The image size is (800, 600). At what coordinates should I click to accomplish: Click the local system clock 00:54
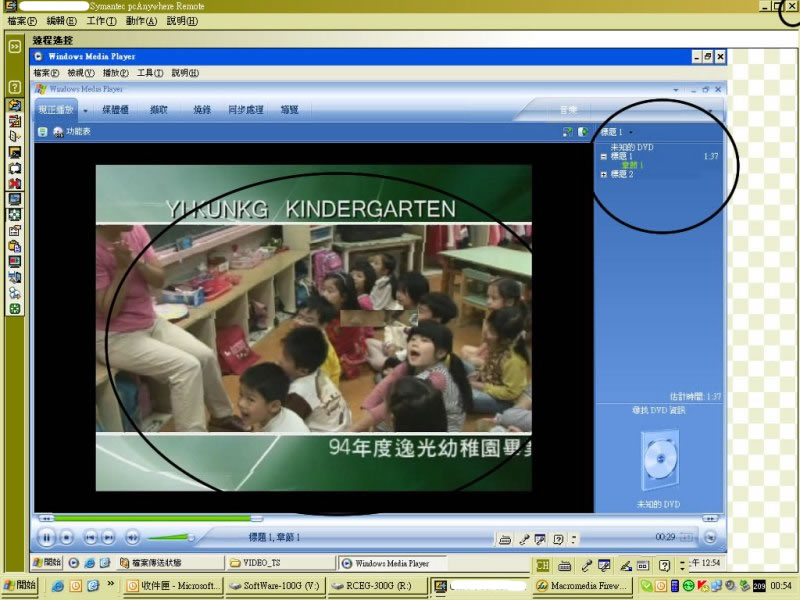781,586
